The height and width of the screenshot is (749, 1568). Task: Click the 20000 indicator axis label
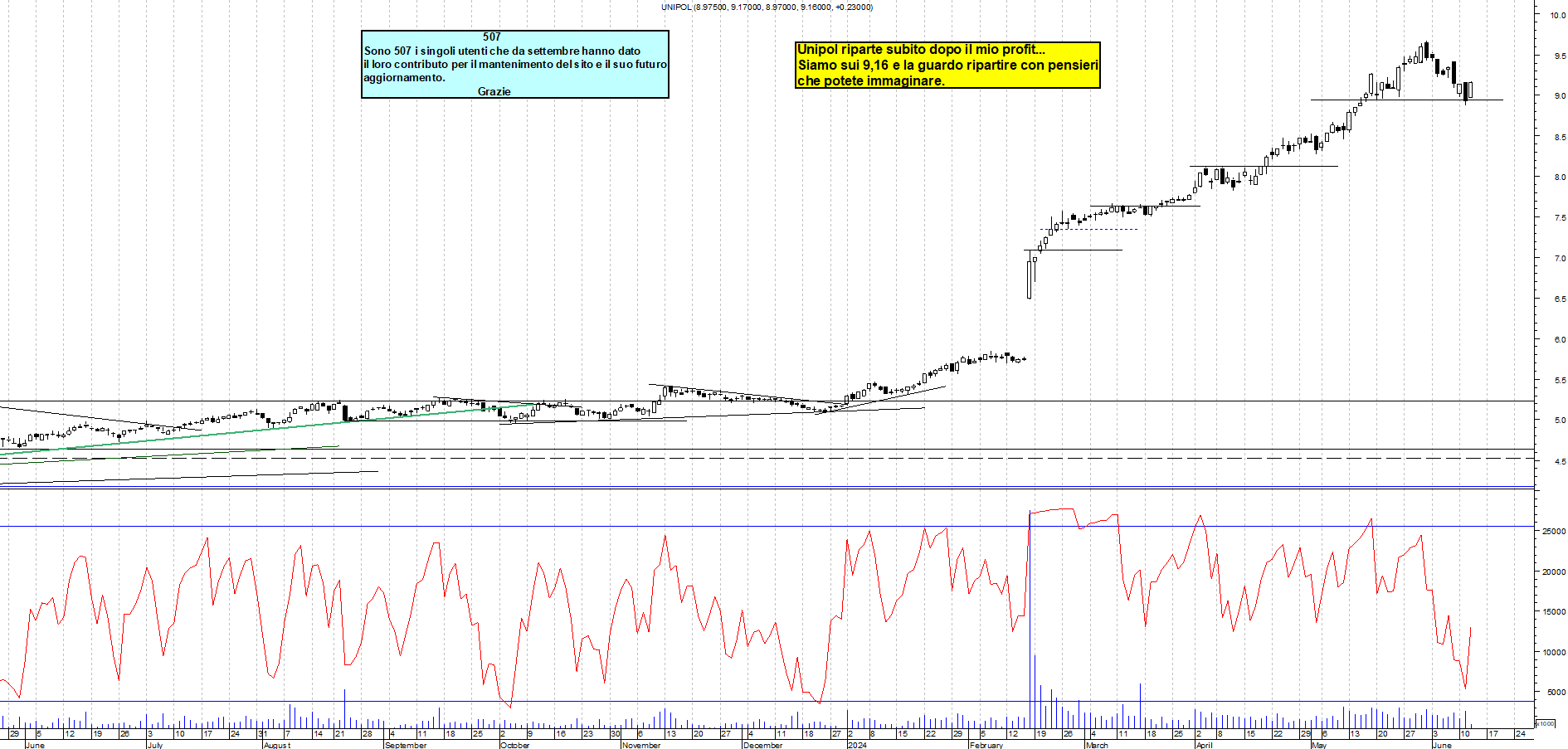coord(1554,571)
